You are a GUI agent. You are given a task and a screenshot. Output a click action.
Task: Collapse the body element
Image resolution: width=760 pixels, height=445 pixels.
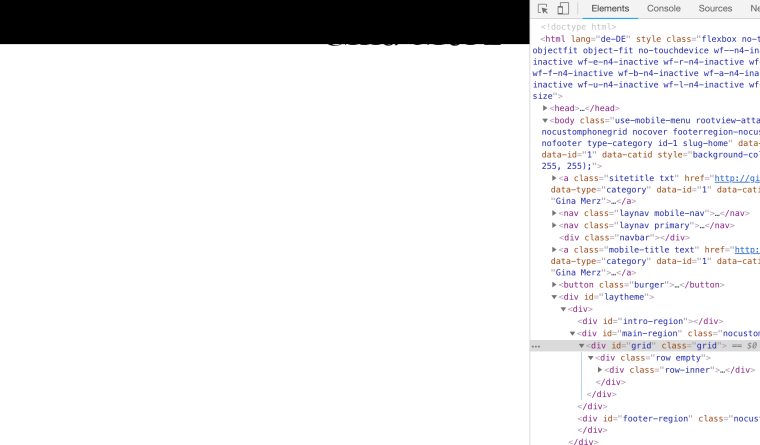point(545,120)
